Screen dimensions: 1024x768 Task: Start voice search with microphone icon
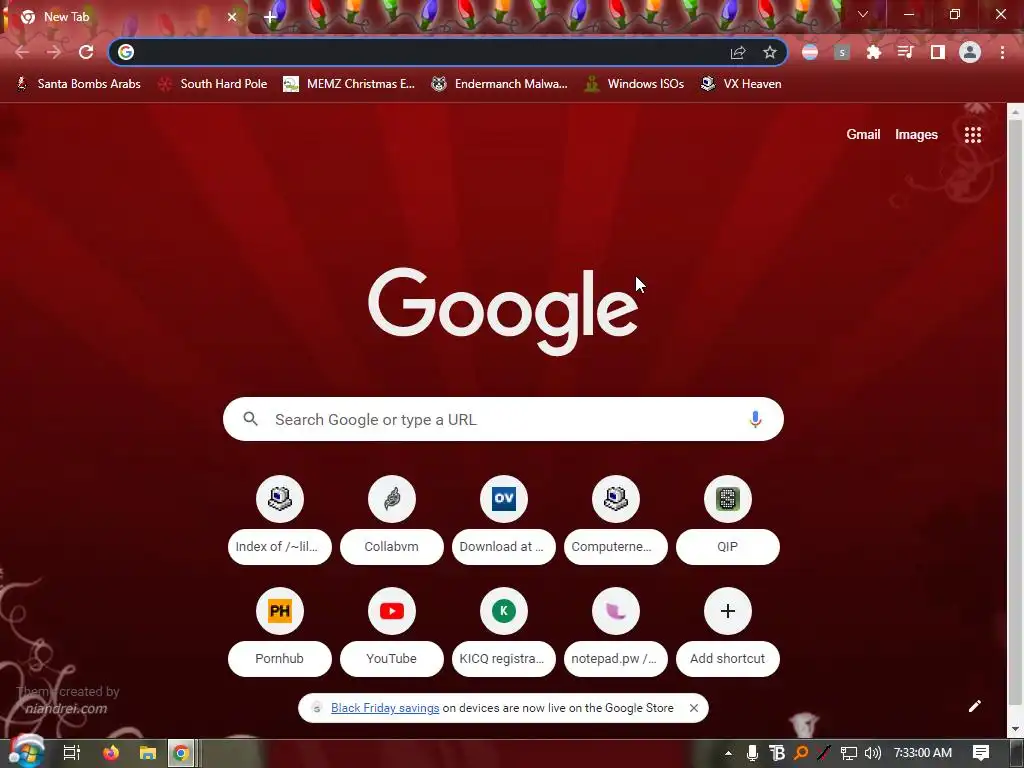(x=756, y=419)
